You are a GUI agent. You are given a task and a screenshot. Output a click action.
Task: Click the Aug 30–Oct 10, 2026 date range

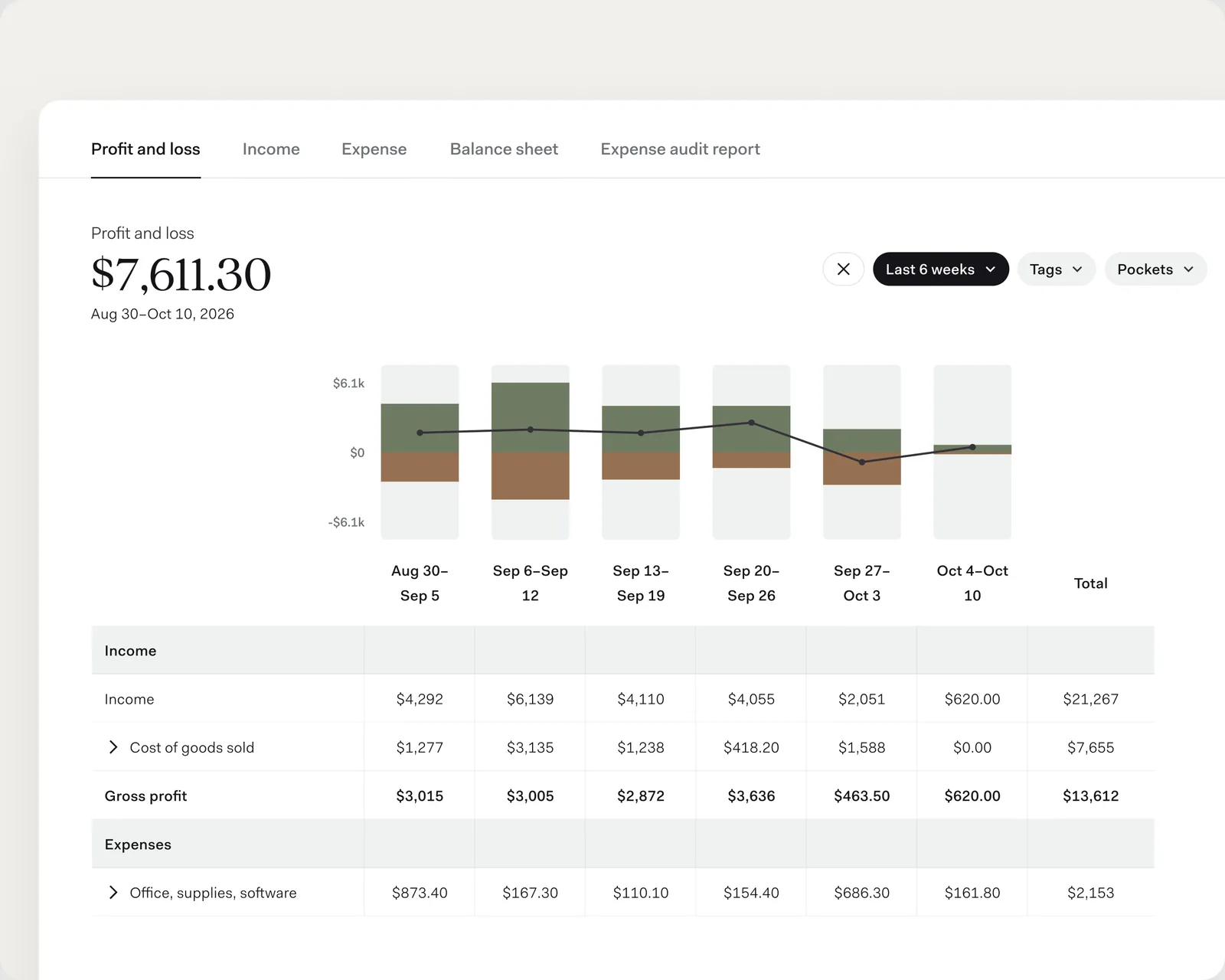pos(162,314)
